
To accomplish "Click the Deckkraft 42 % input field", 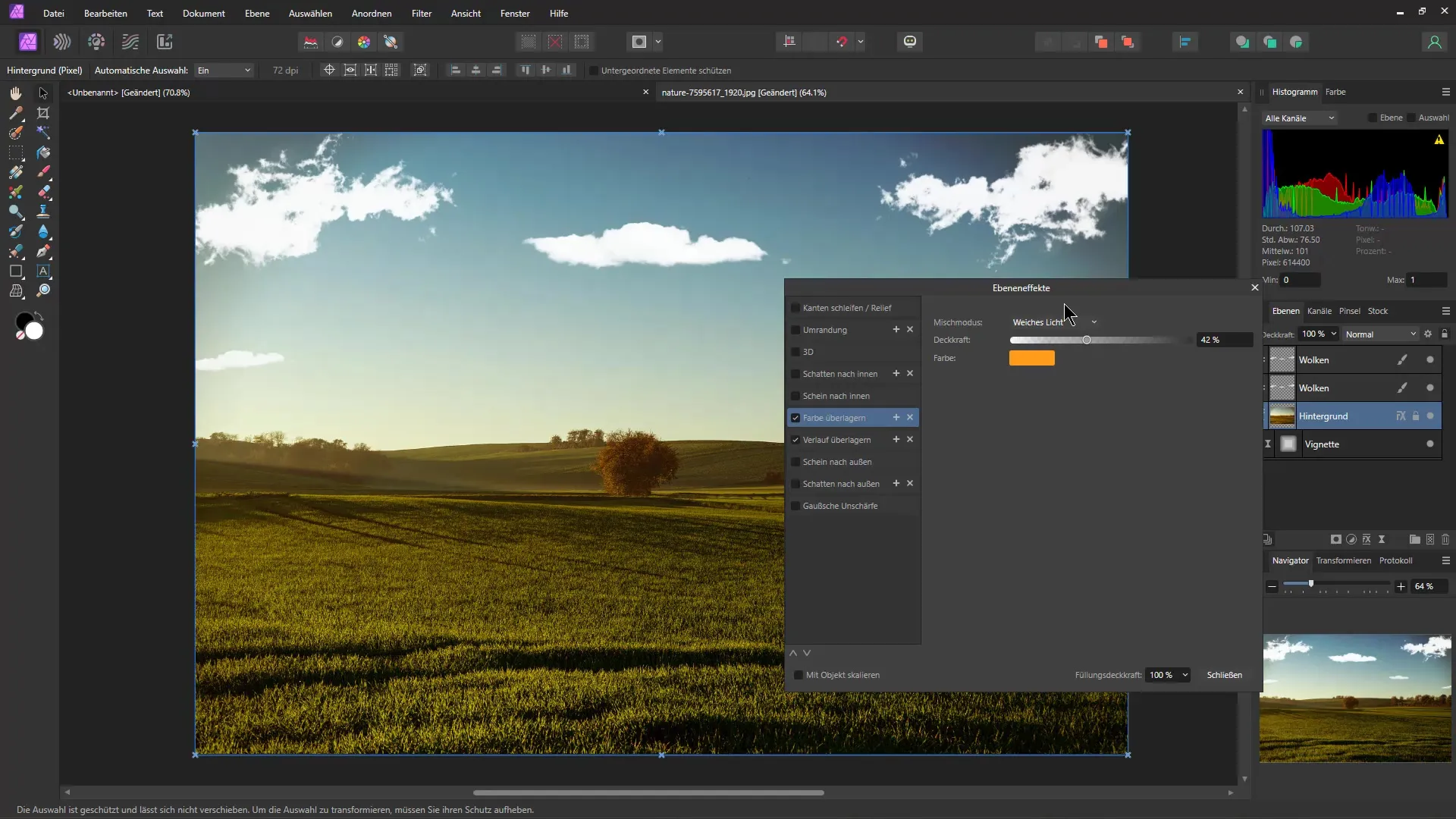I will pyautogui.click(x=1224, y=340).
